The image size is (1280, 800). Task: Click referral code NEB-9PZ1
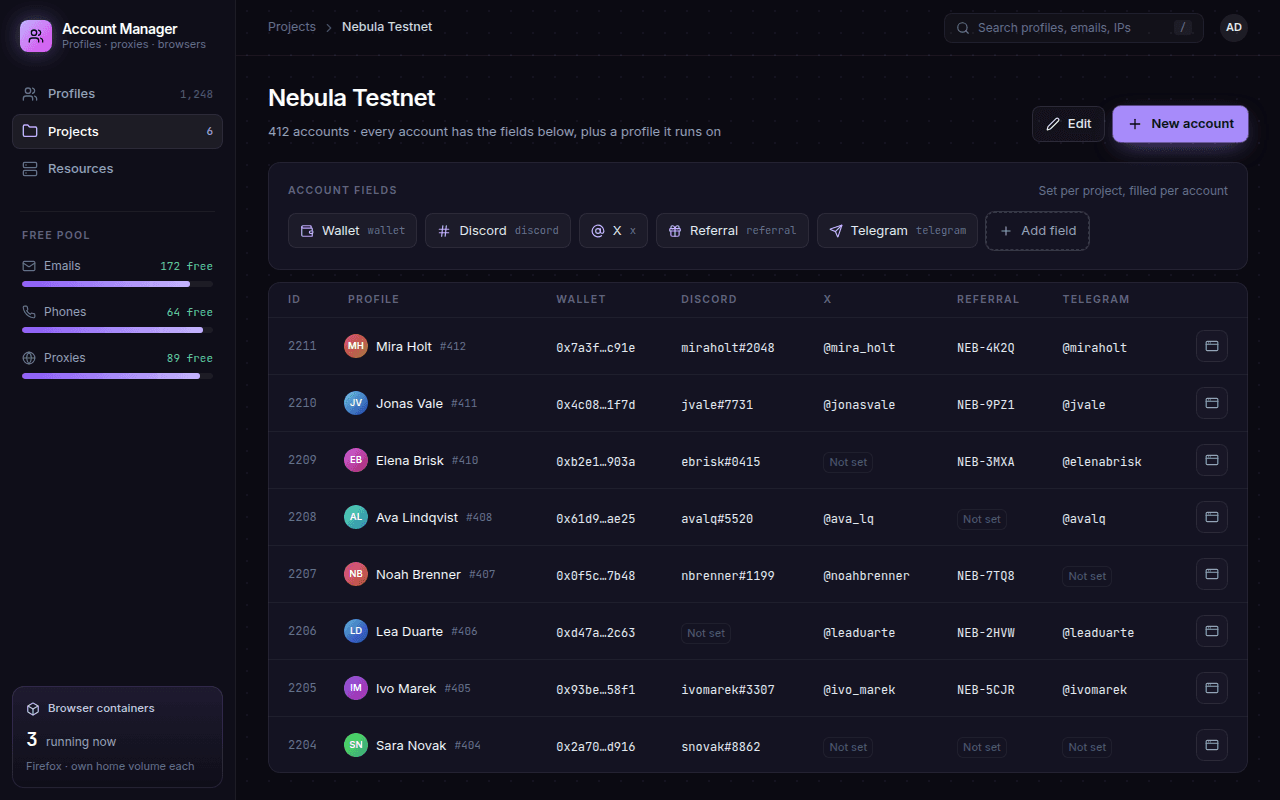click(986, 405)
